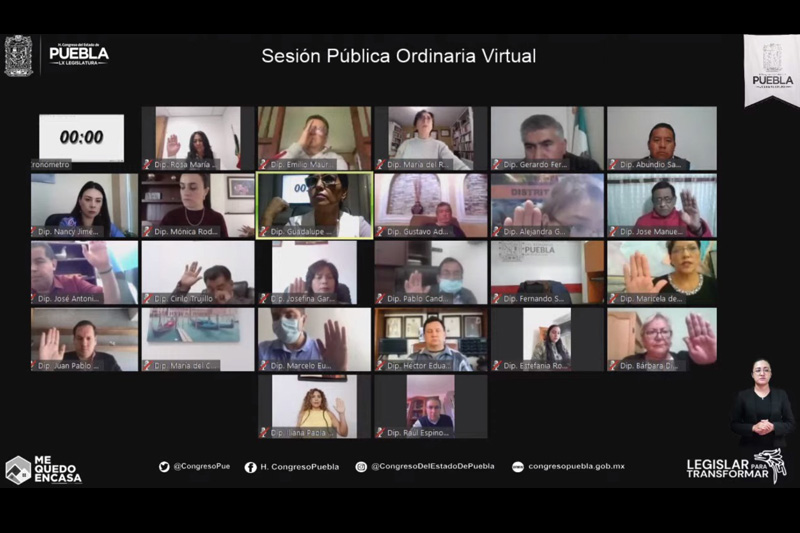Click the Puebla state coat of arms logo

[x=18, y=56]
